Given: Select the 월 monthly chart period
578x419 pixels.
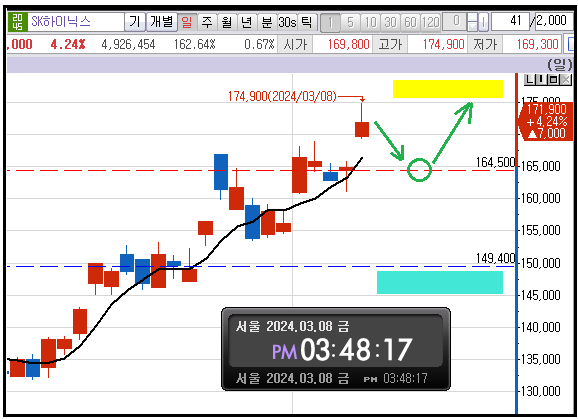Looking at the screenshot, I should [227, 22].
